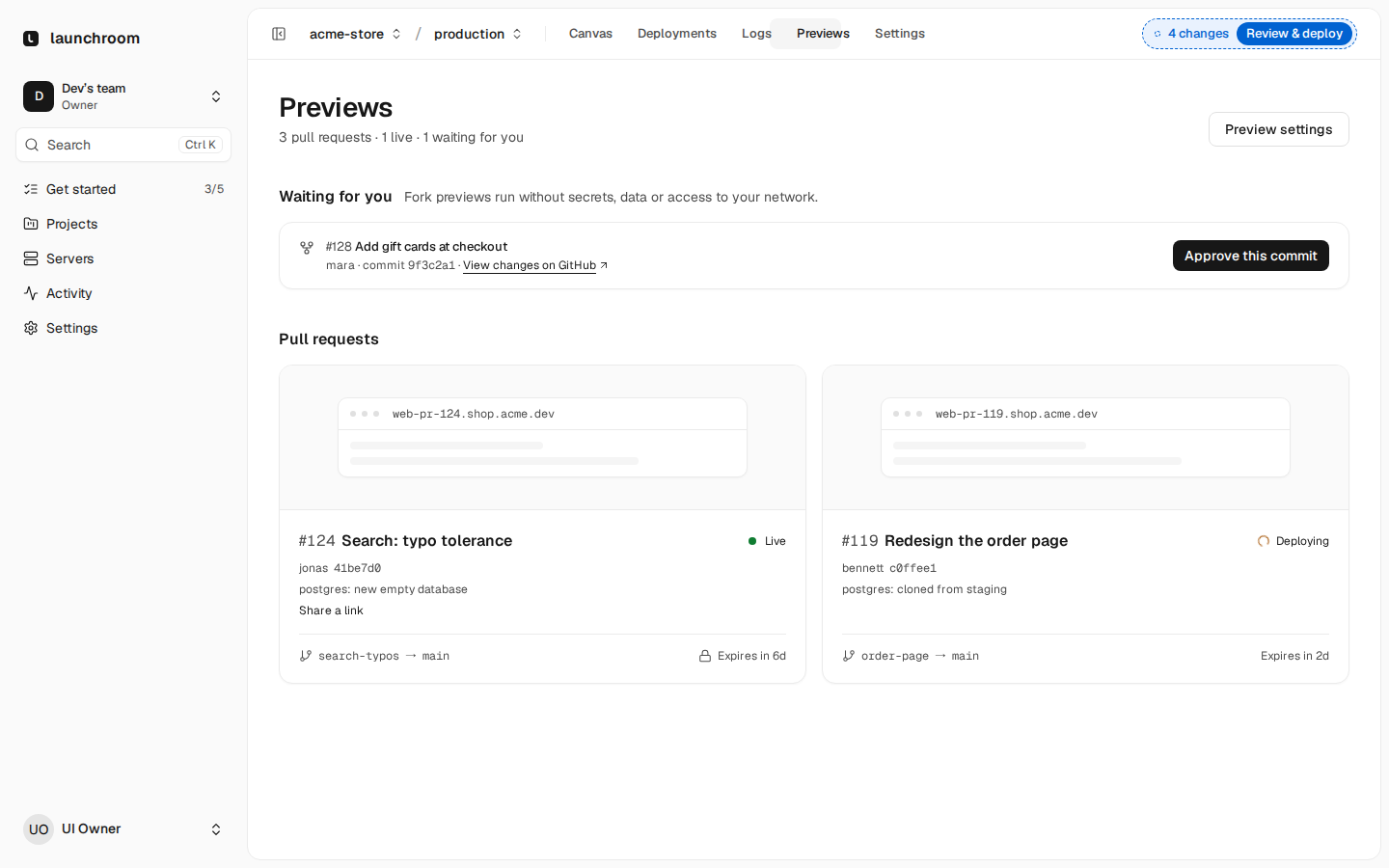The height and width of the screenshot is (868, 1389).
Task: Click the Servers sidebar icon
Action: pyautogui.click(x=31, y=258)
